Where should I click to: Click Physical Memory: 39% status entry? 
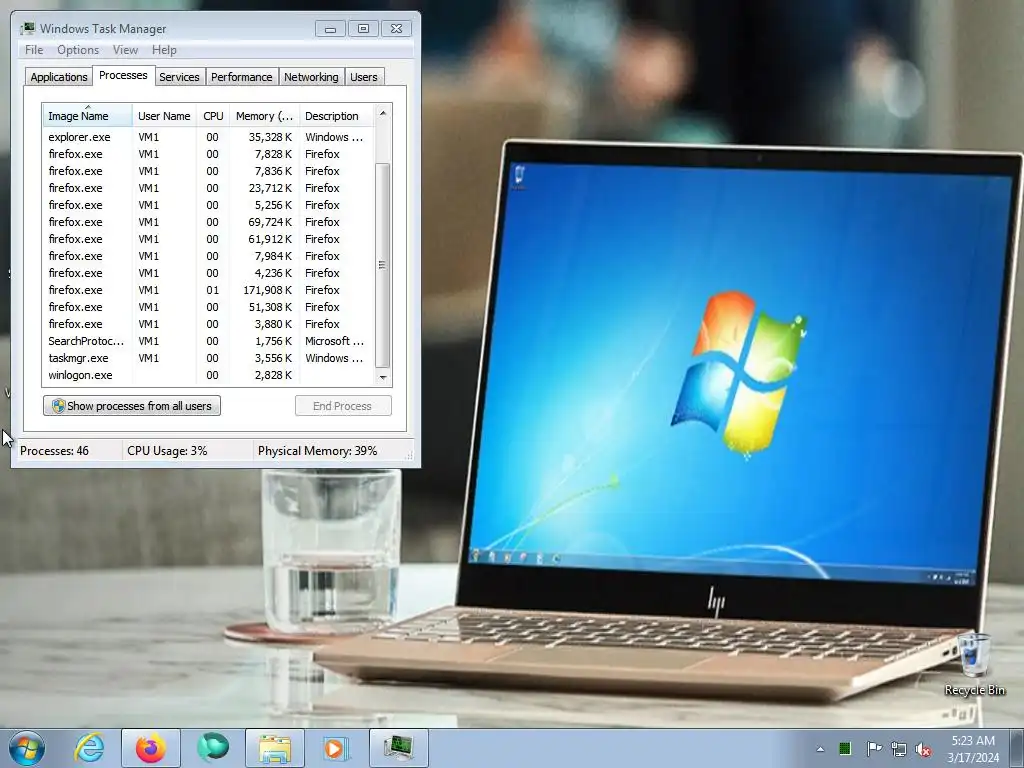317,451
